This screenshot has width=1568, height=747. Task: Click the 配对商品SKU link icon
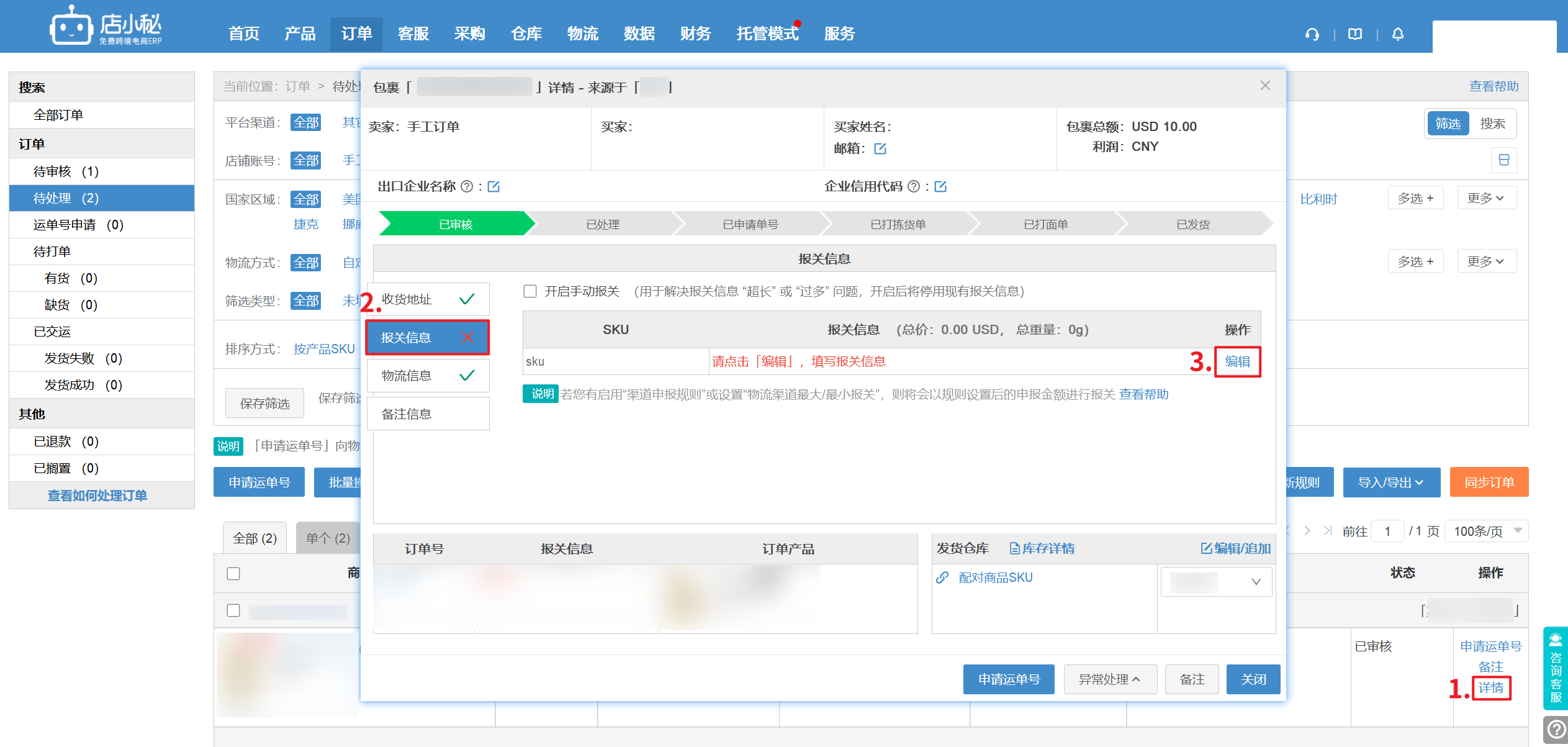[942, 577]
